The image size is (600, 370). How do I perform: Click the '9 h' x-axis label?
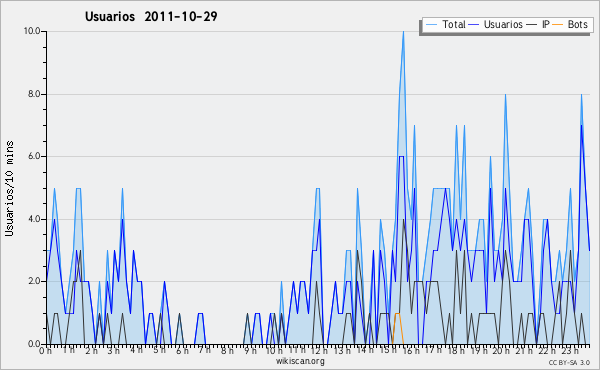point(250,351)
